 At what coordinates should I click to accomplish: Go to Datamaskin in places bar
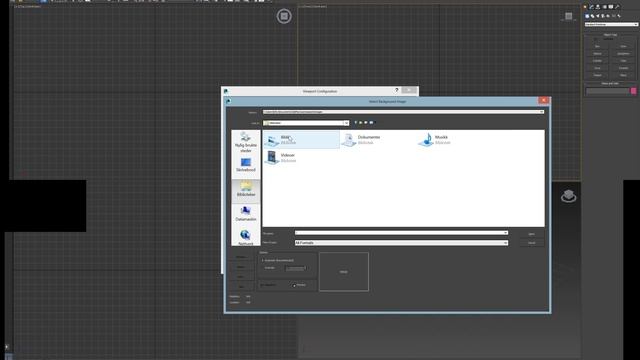tap(246, 214)
